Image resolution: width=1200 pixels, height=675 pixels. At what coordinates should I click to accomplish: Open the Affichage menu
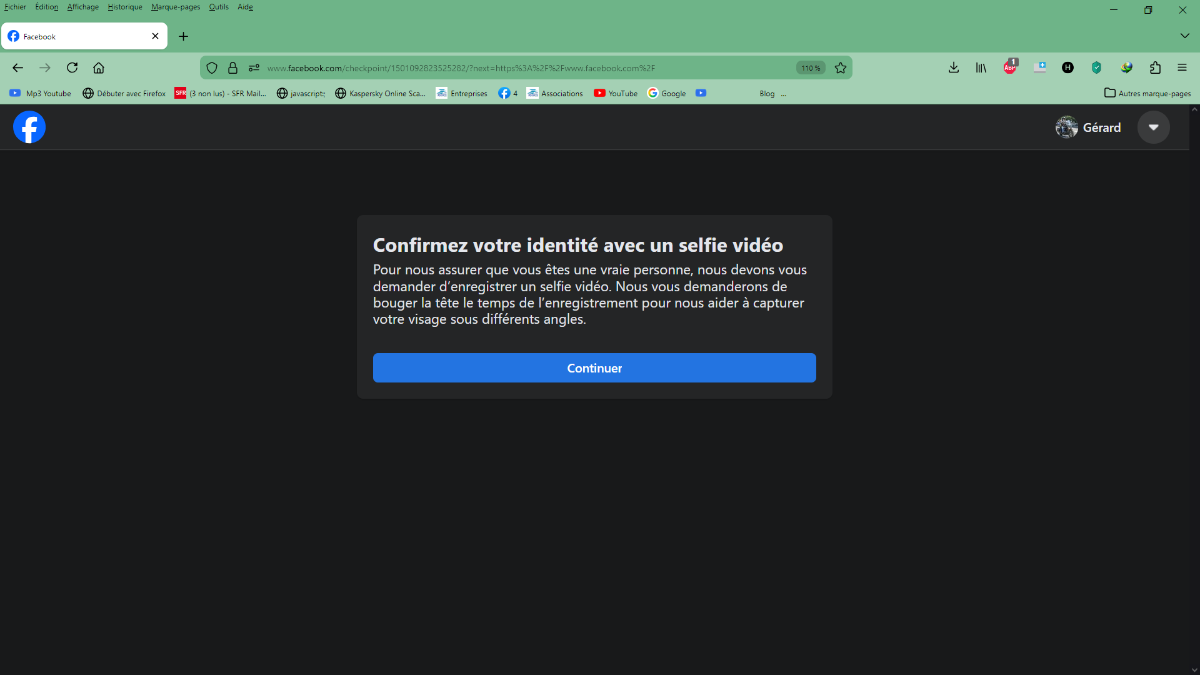83,7
